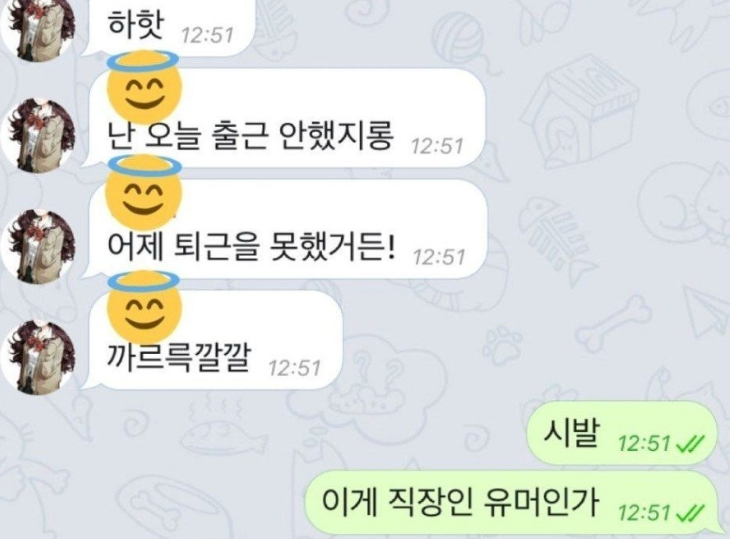
Task: Select the green 시발 message bubble
Action: 622,433
